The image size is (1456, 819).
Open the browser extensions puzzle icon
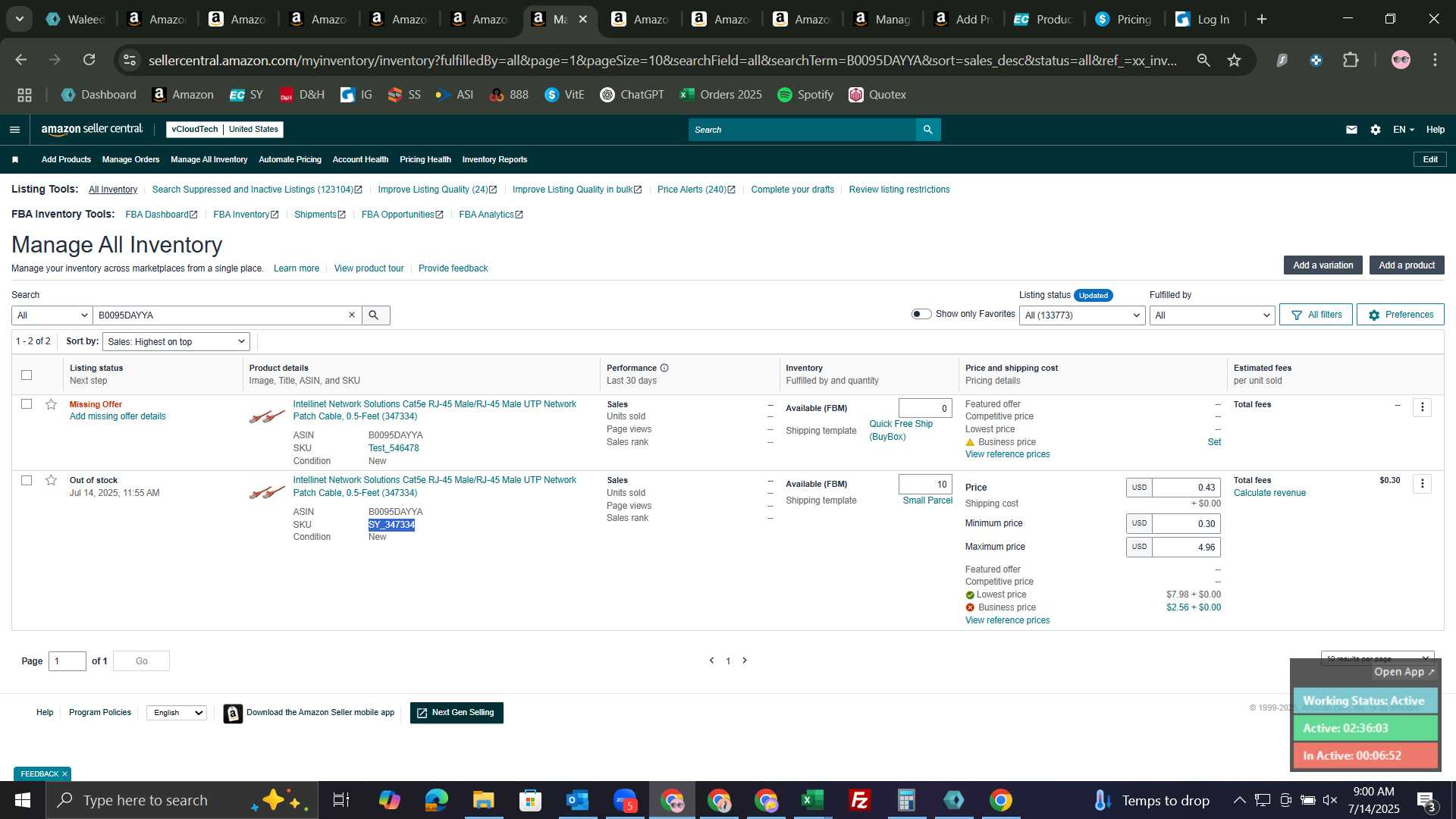pos(1351,60)
